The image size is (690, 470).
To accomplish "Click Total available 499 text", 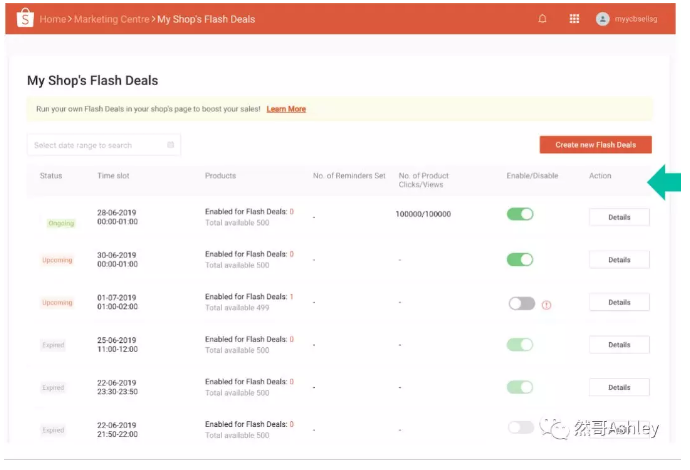I will click(237, 308).
